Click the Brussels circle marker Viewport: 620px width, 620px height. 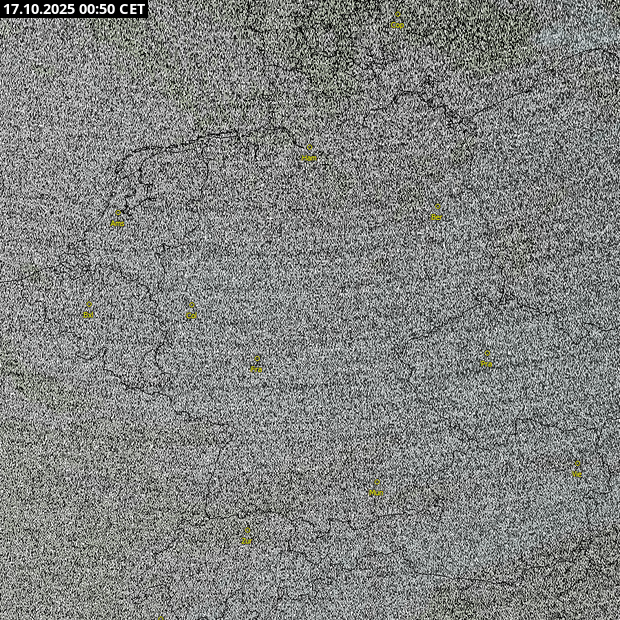(89, 304)
